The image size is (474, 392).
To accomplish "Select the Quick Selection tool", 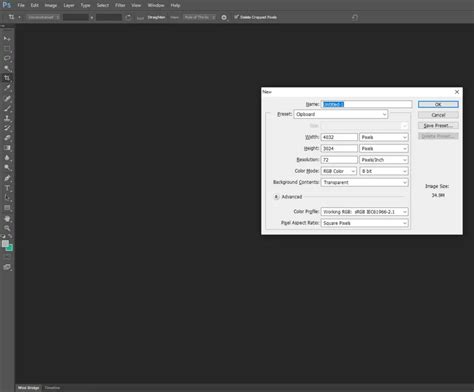I will click(7, 68).
